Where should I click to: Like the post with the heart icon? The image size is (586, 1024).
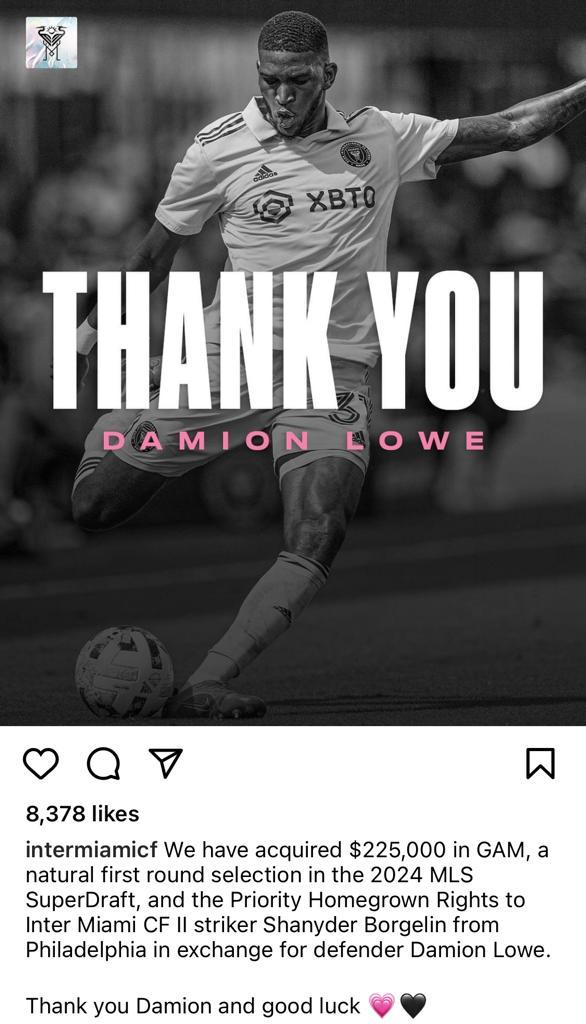point(41,763)
